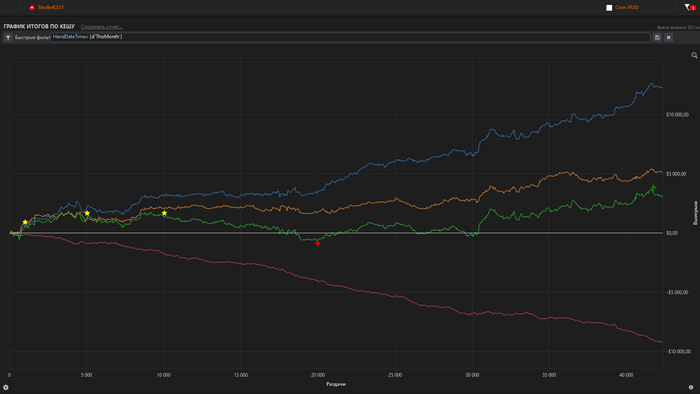Select the yellow star near 5 000 hands
The height and width of the screenshot is (394, 700).
click(87, 213)
